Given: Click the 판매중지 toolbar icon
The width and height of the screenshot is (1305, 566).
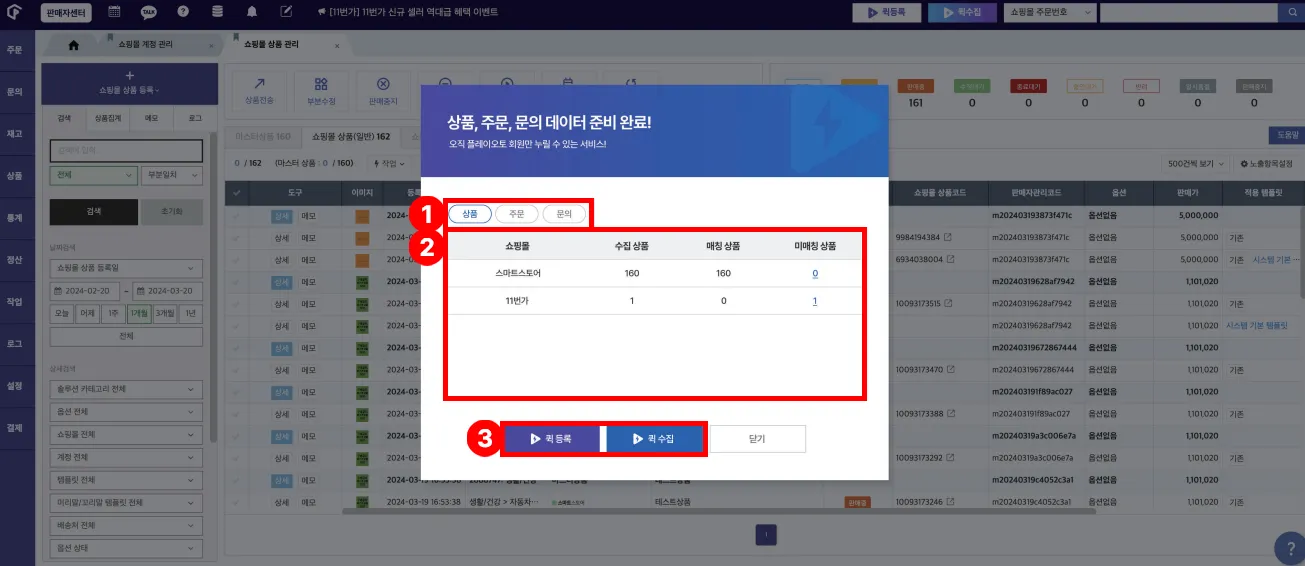Looking at the screenshot, I should click(x=383, y=90).
